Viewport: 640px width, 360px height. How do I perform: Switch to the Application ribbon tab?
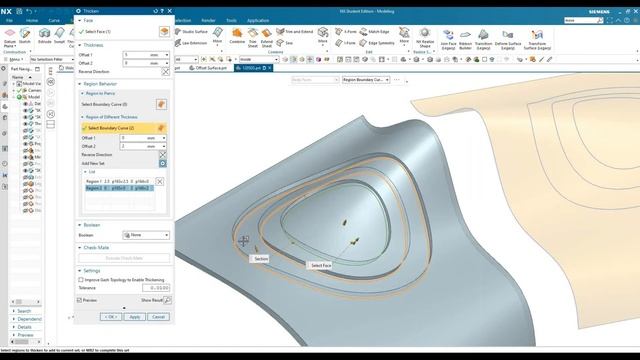coord(258,20)
